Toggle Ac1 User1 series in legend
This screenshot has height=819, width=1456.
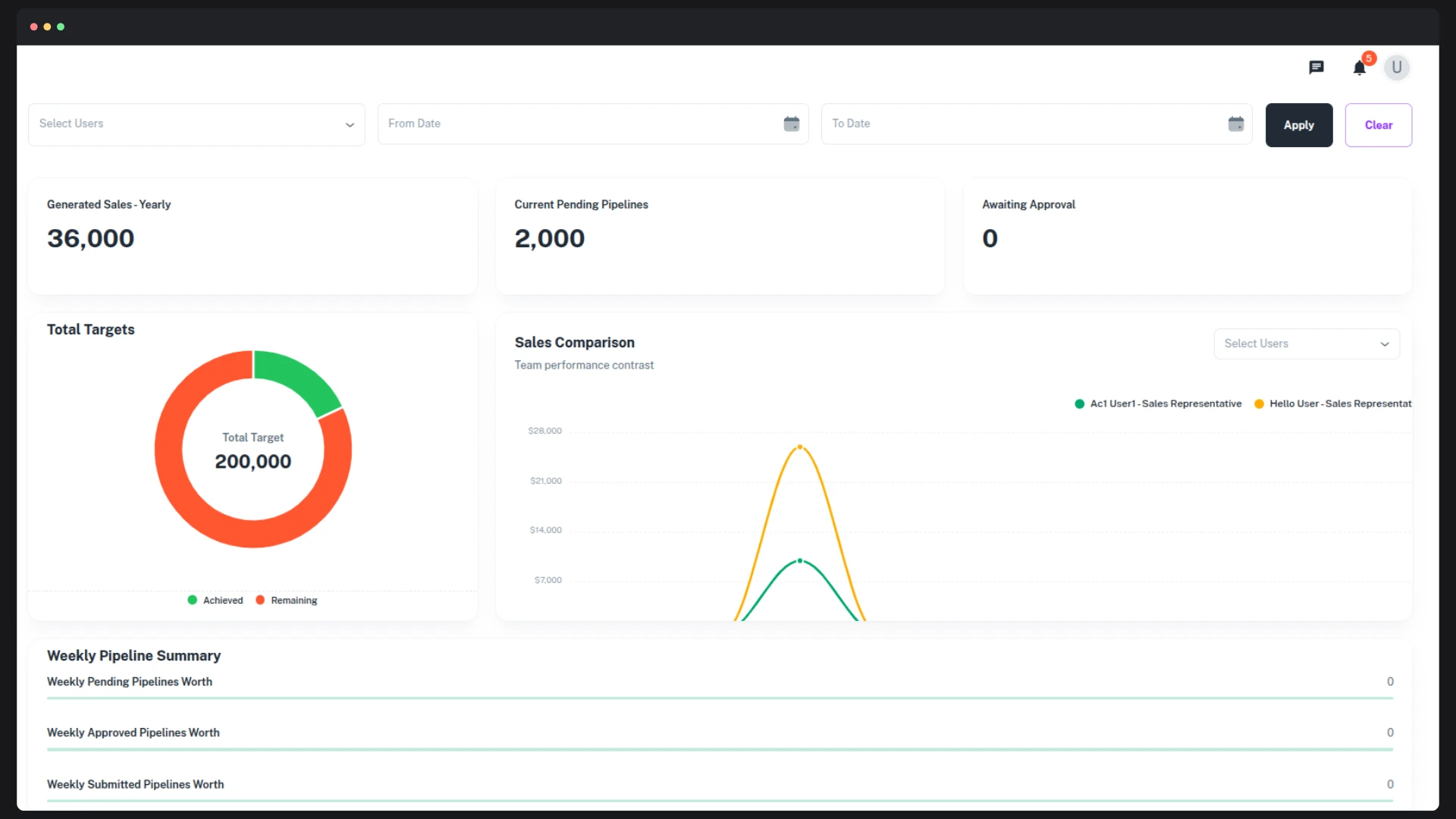(x=1158, y=403)
